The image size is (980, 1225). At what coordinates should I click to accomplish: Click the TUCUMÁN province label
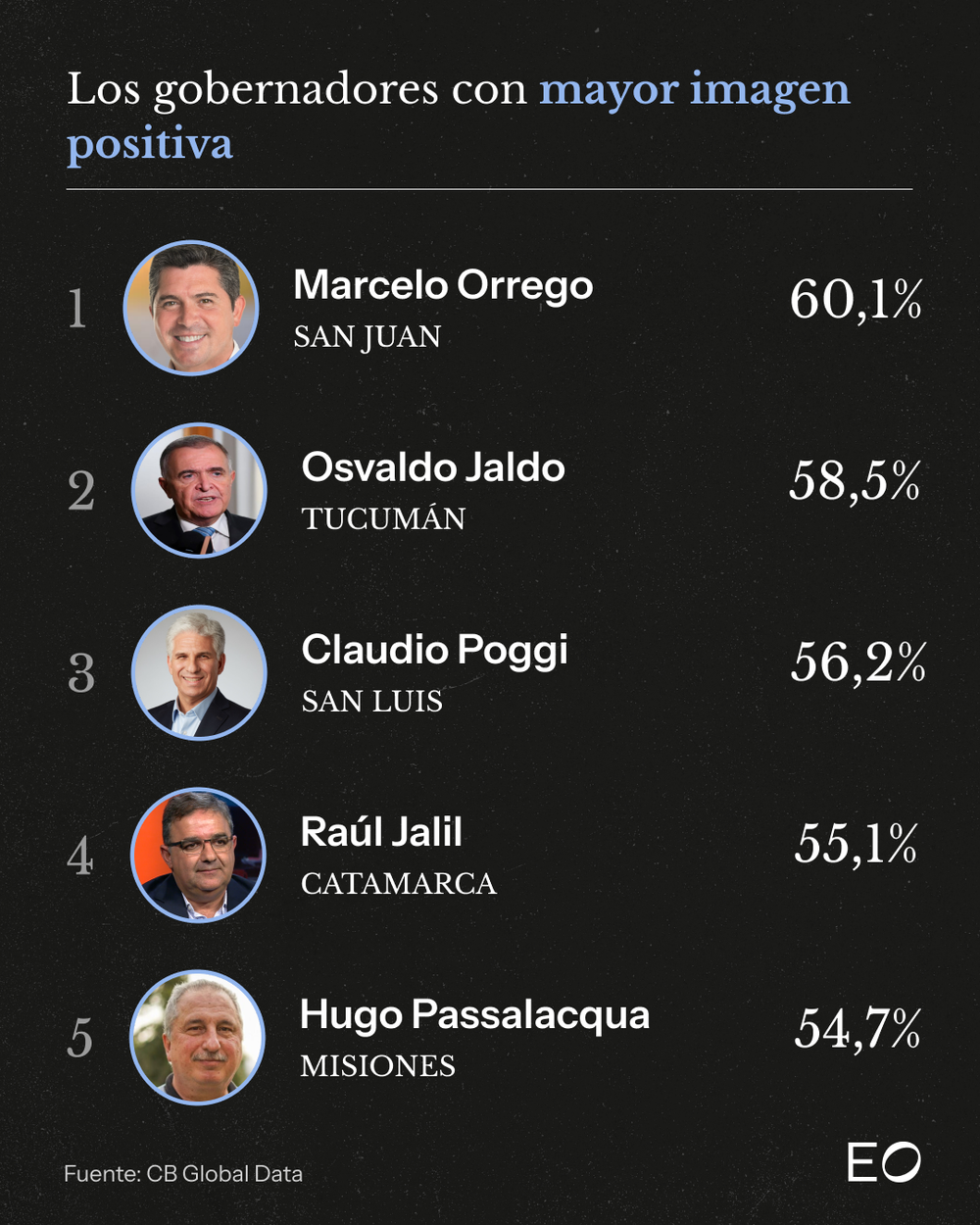coord(383,519)
